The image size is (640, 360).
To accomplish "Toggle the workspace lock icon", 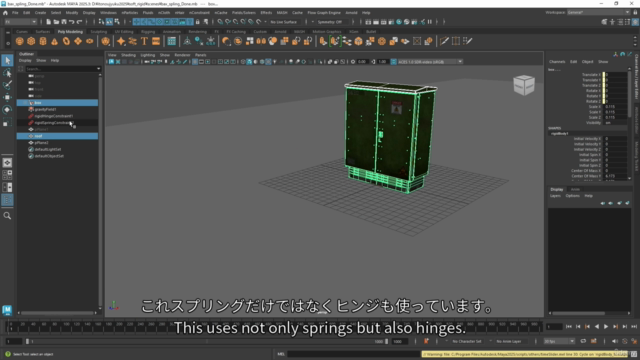I will (635, 13).
